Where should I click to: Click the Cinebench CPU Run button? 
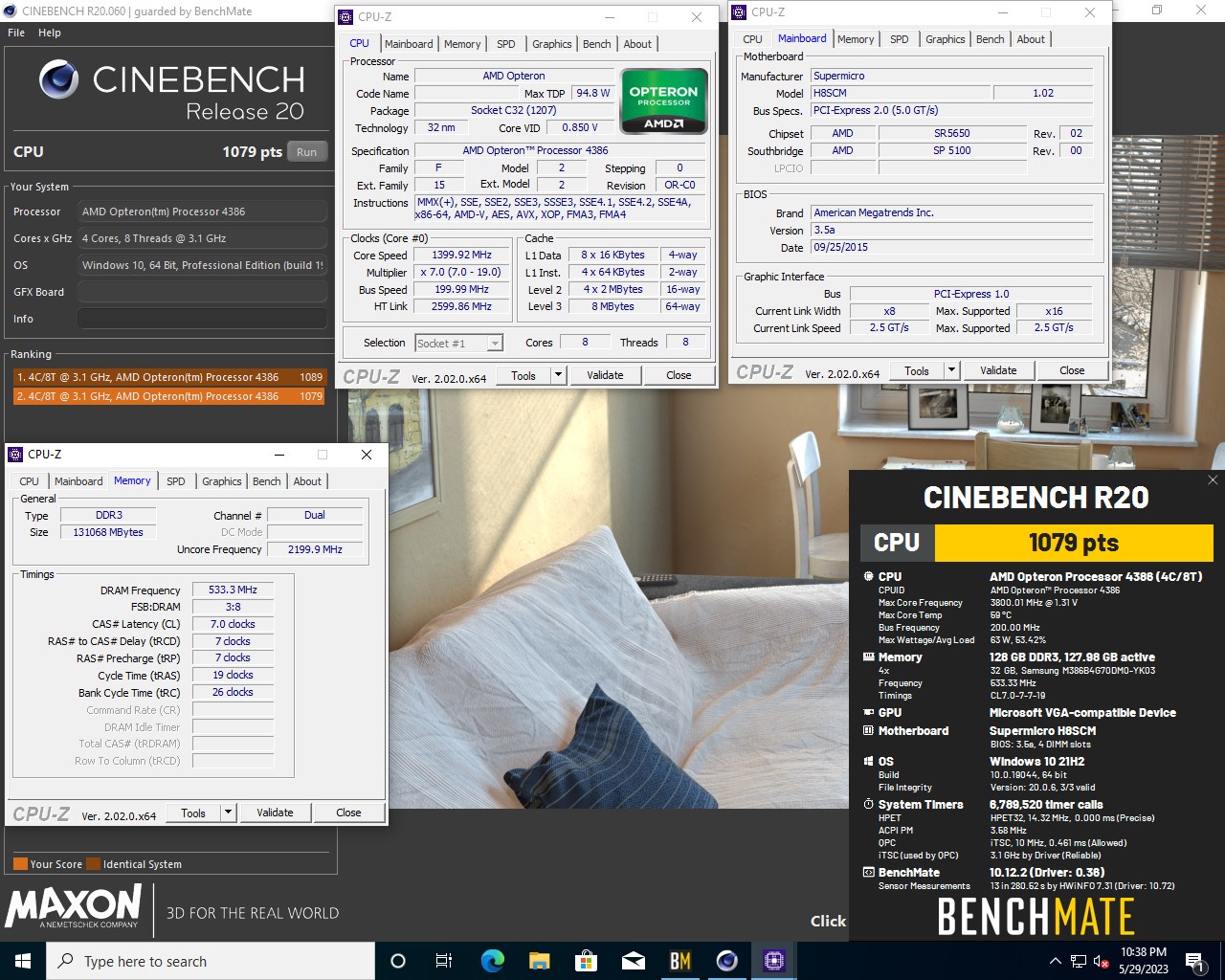[307, 151]
